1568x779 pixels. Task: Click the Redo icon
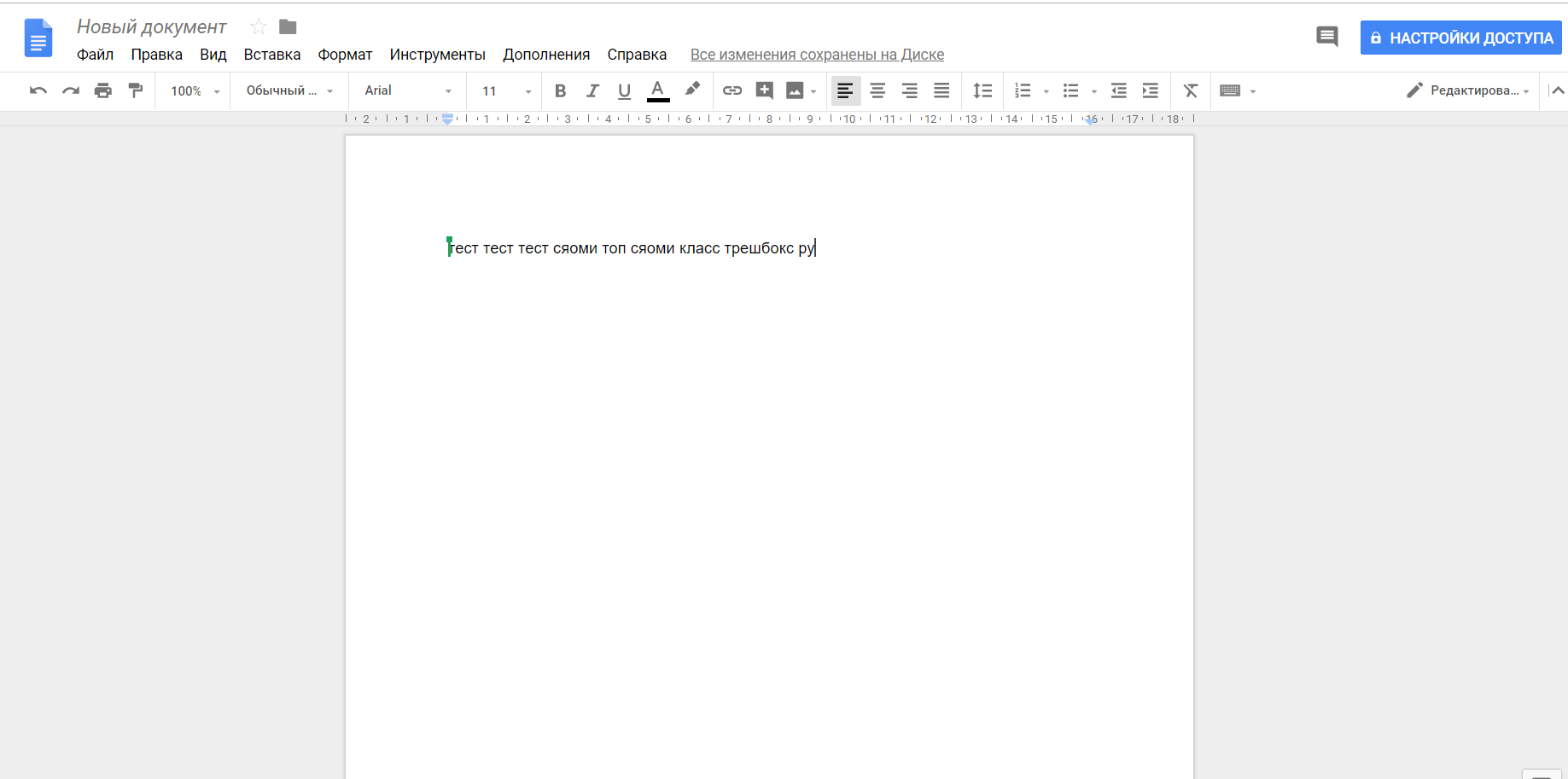(x=70, y=90)
